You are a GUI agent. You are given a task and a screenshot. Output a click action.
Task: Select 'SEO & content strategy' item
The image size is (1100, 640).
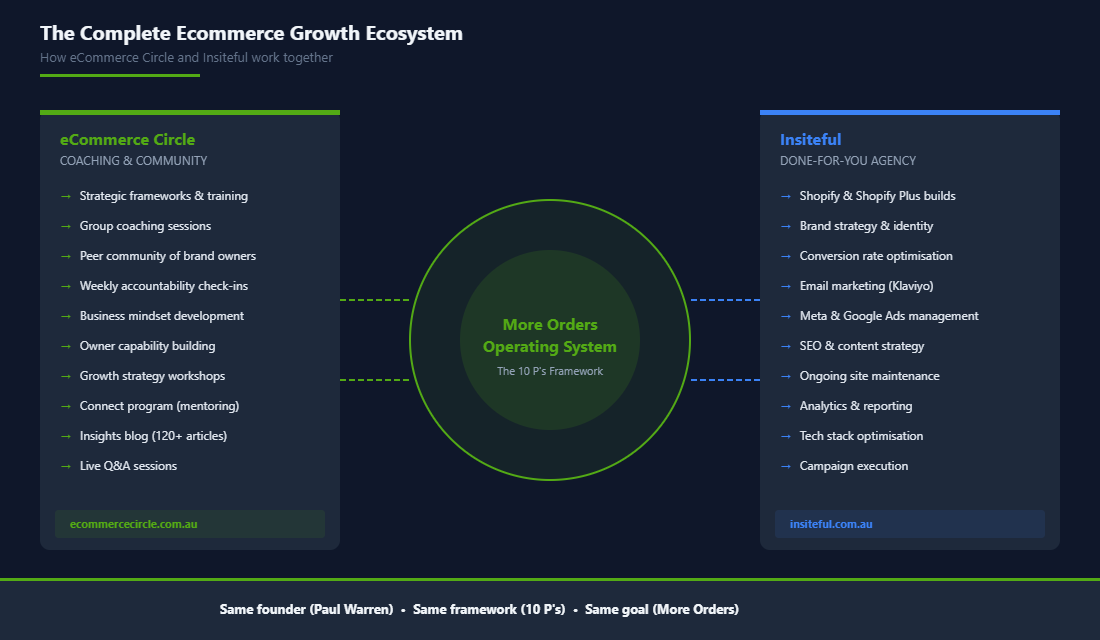[861, 346]
